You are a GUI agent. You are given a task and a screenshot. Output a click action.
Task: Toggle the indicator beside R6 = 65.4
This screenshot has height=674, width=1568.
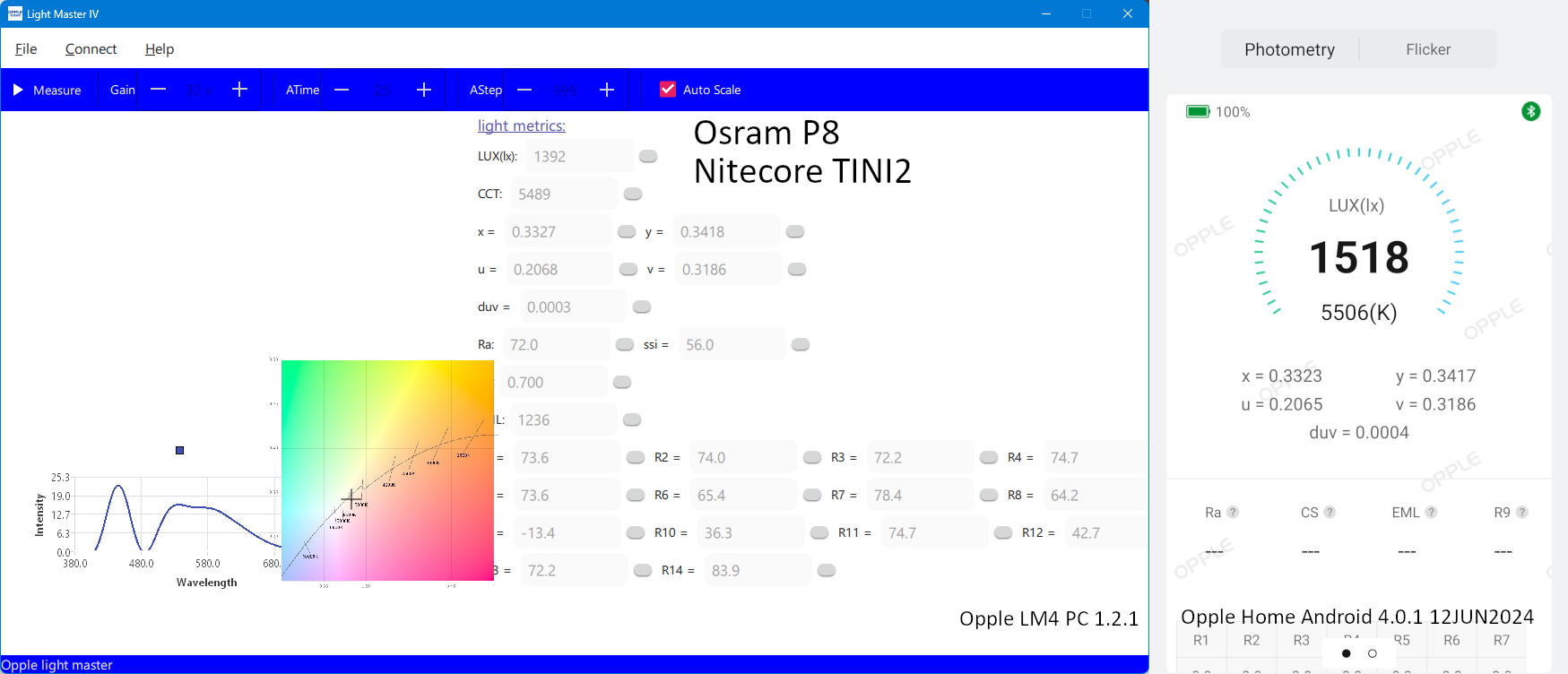click(x=812, y=495)
